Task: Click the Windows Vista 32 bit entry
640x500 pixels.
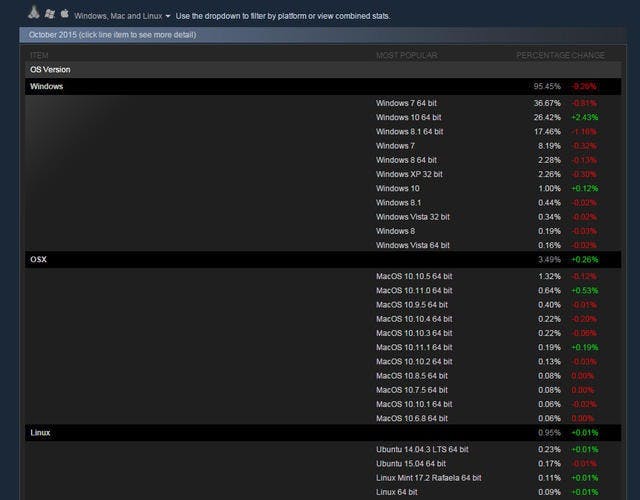Action: 413,217
